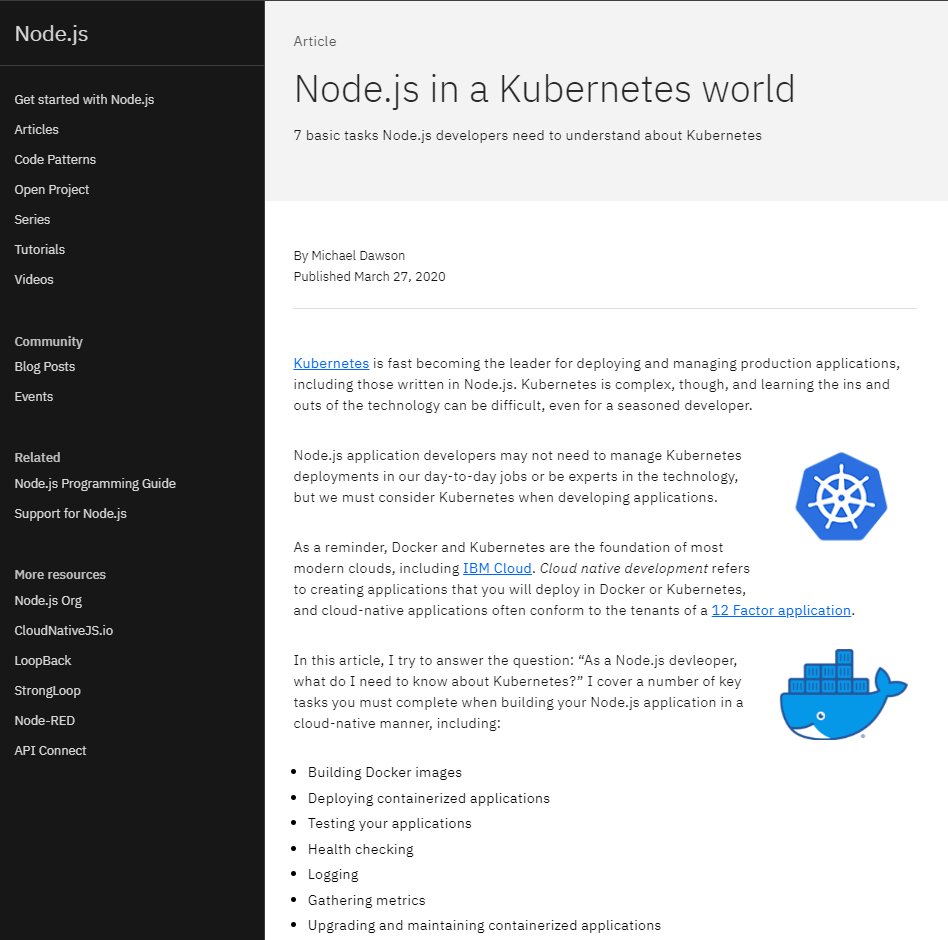Screen dimensions: 948x940
Task: Click Deploying containerized applications bullet
Action: (x=429, y=799)
